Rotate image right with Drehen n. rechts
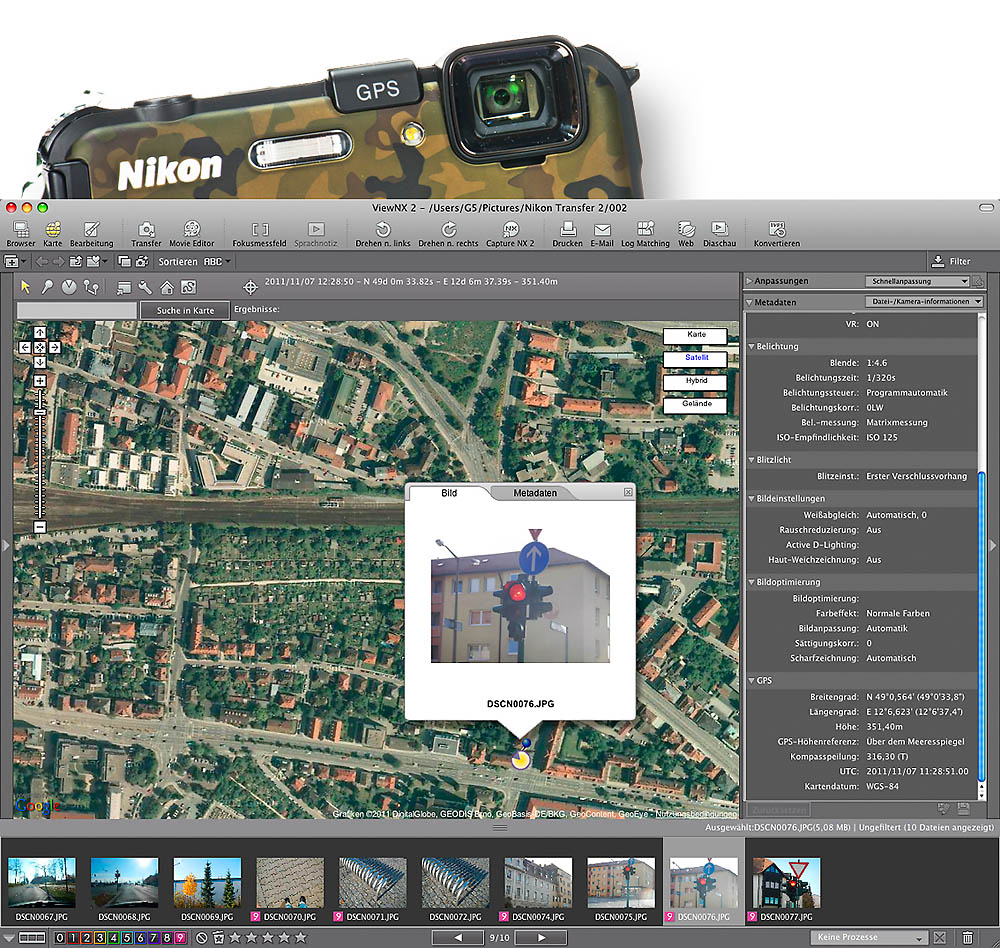 [x=448, y=233]
